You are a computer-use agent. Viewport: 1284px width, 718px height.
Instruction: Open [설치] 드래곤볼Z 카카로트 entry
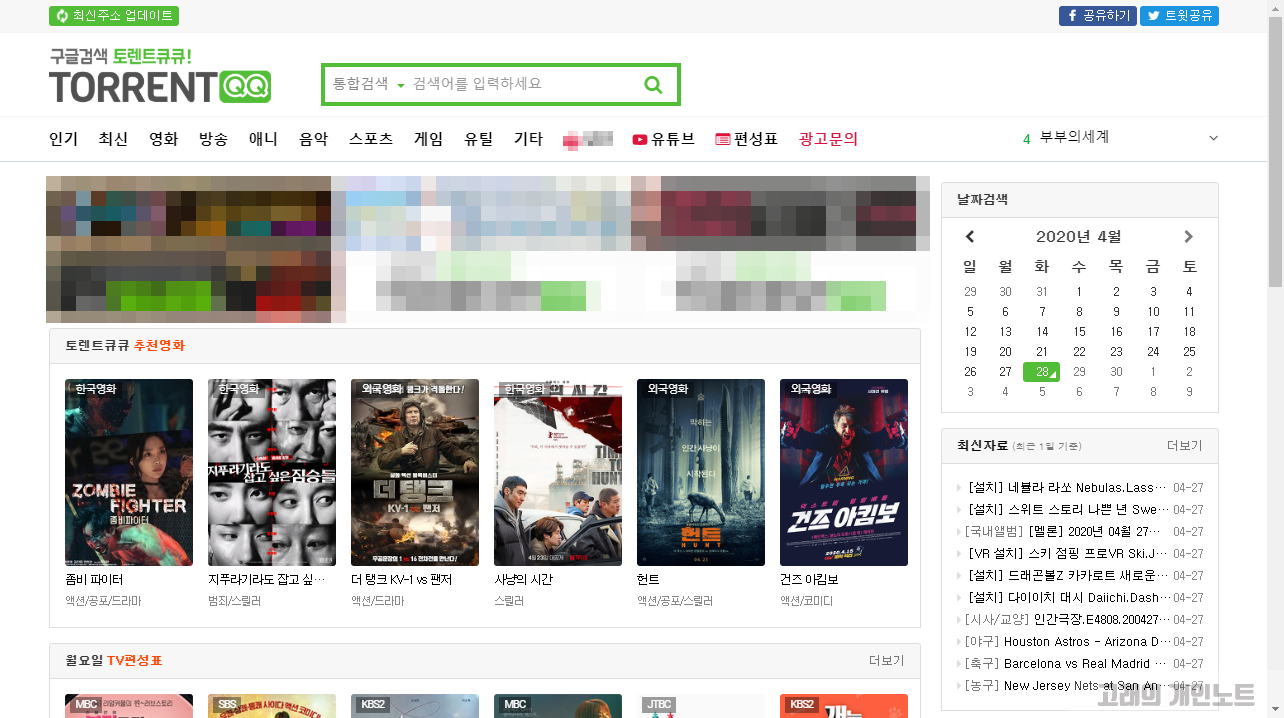(1067, 576)
